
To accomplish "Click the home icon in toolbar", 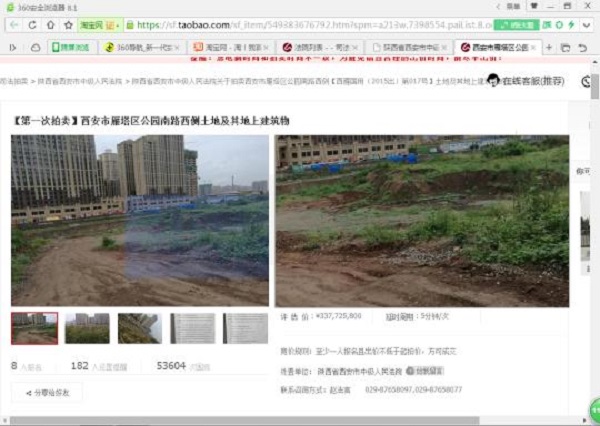I will coord(49,24).
